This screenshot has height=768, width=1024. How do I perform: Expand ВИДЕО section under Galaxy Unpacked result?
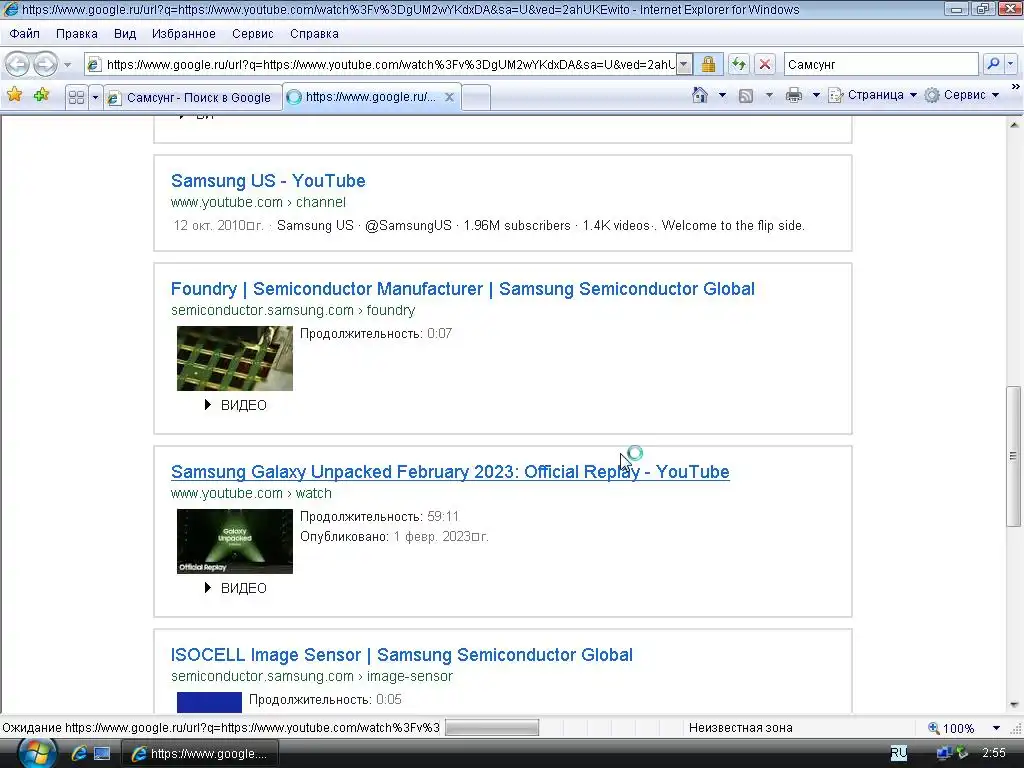[236, 588]
